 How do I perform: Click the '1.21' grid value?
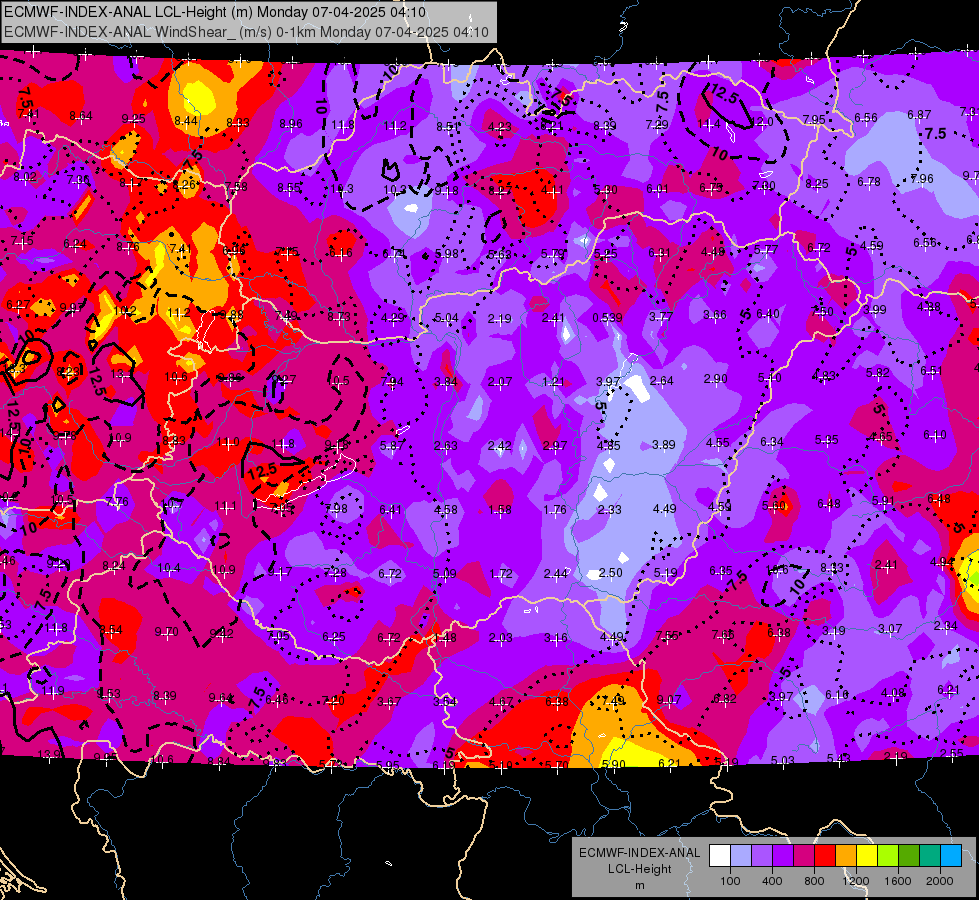point(553,382)
